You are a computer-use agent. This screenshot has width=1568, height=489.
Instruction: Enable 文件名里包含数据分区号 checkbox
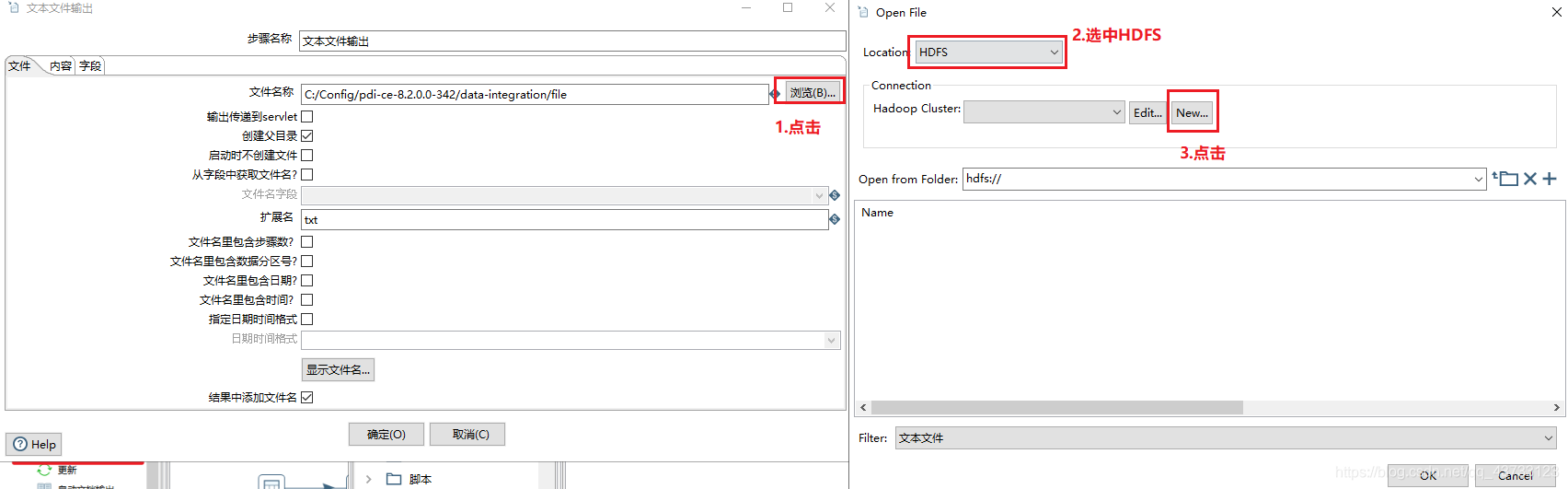pyautogui.click(x=307, y=262)
